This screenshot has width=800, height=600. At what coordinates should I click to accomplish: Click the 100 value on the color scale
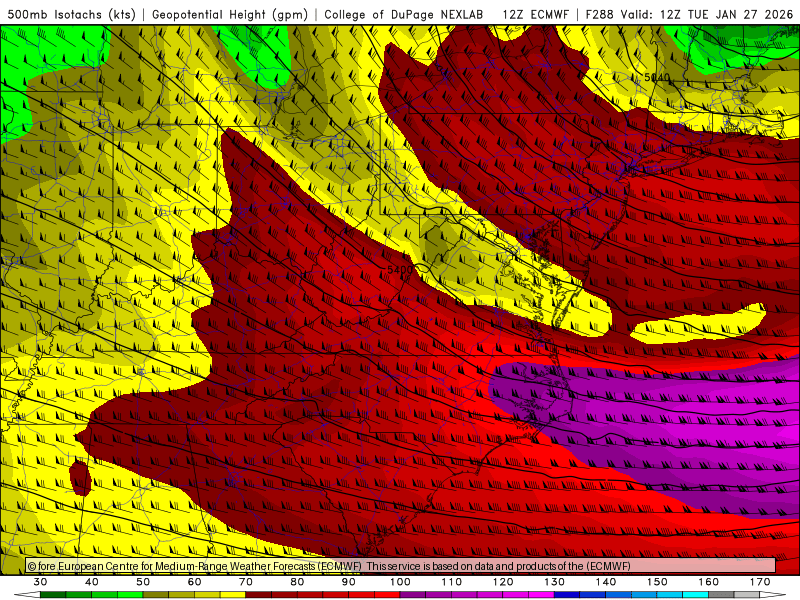pos(401,582)
